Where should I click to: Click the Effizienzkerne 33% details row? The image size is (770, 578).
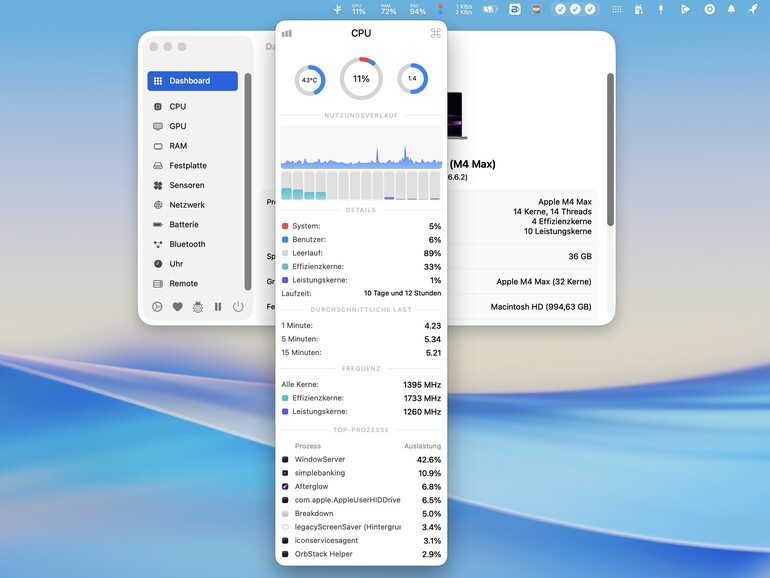pyautogui.click(x=361, y=267)
